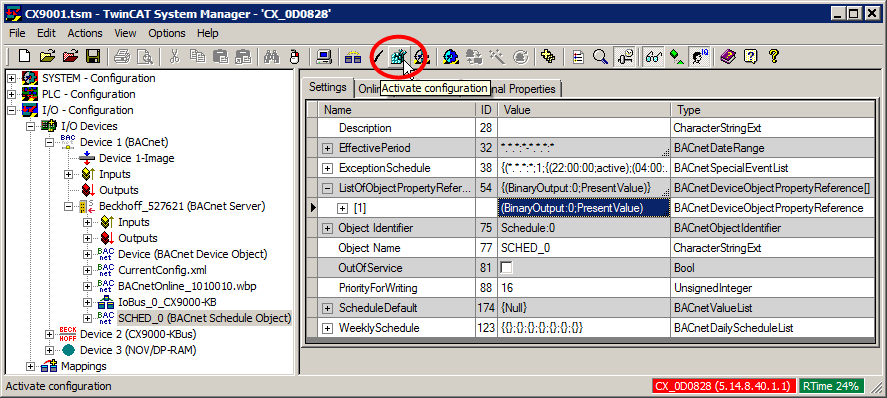Open the File menu
Image resolution: width=887 pixels, height=398 pixels.
coord(17,33)
